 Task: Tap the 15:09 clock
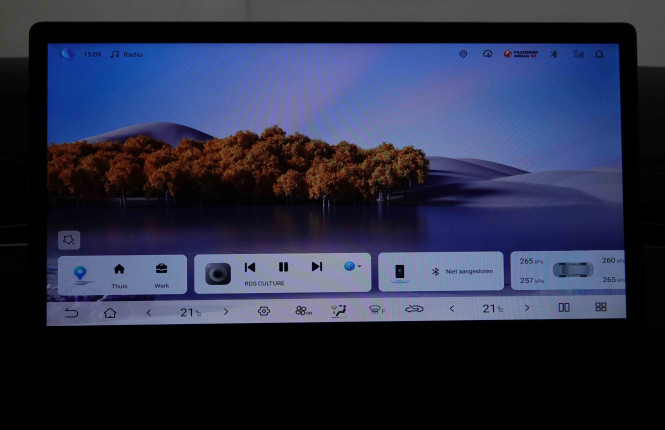pos(92,54)
